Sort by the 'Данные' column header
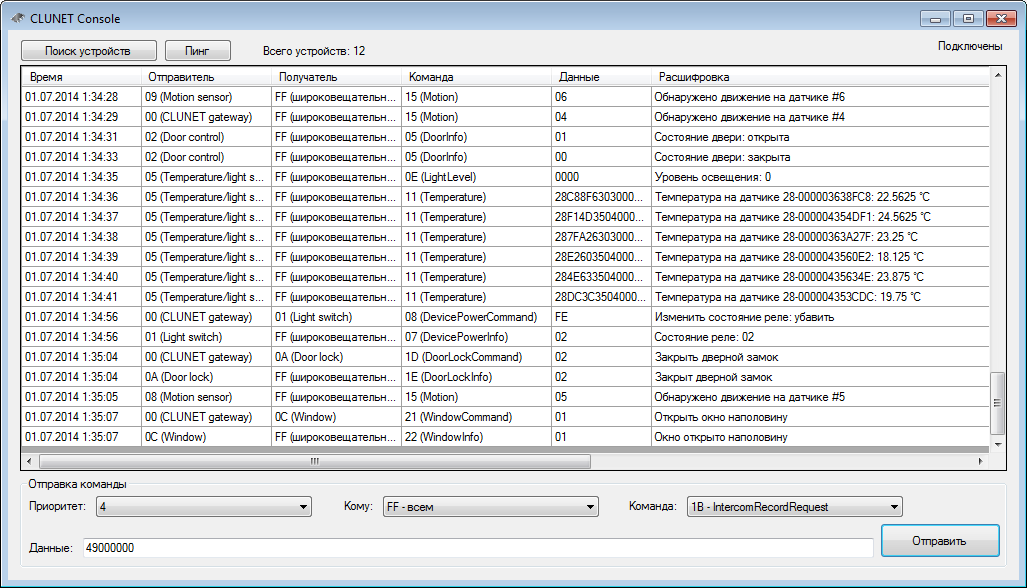This screenshot has height=588, width=1027. pos(601,77)
